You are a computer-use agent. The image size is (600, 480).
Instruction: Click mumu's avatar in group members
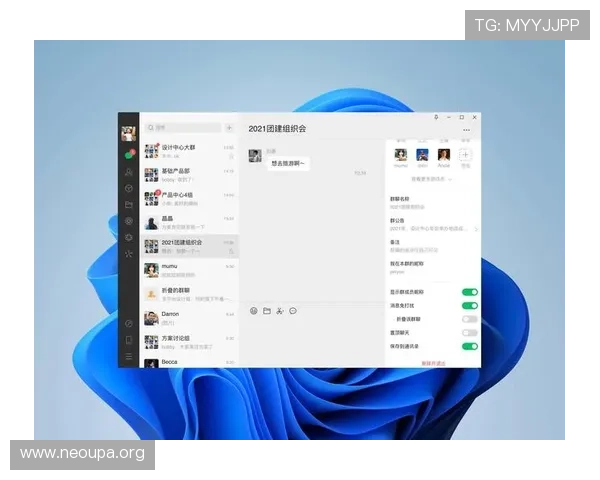(x=401, y=155)
